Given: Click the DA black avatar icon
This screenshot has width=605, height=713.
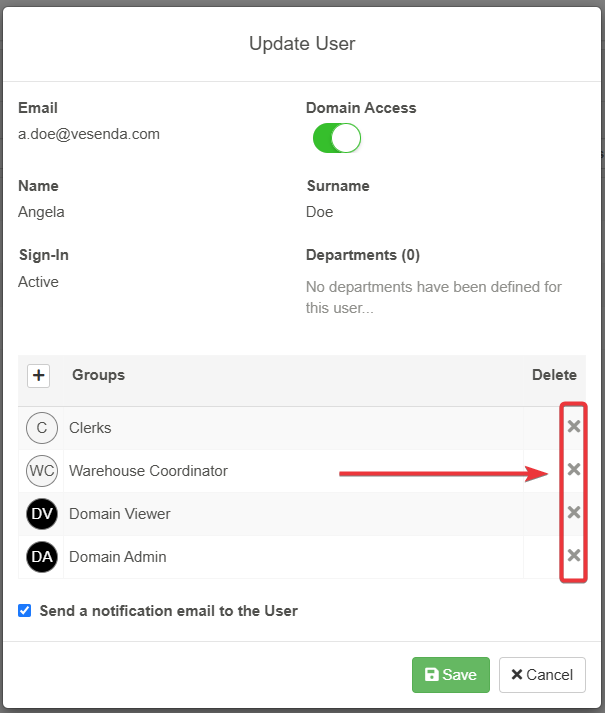Looking at the screenshot, I should point(42,557).
